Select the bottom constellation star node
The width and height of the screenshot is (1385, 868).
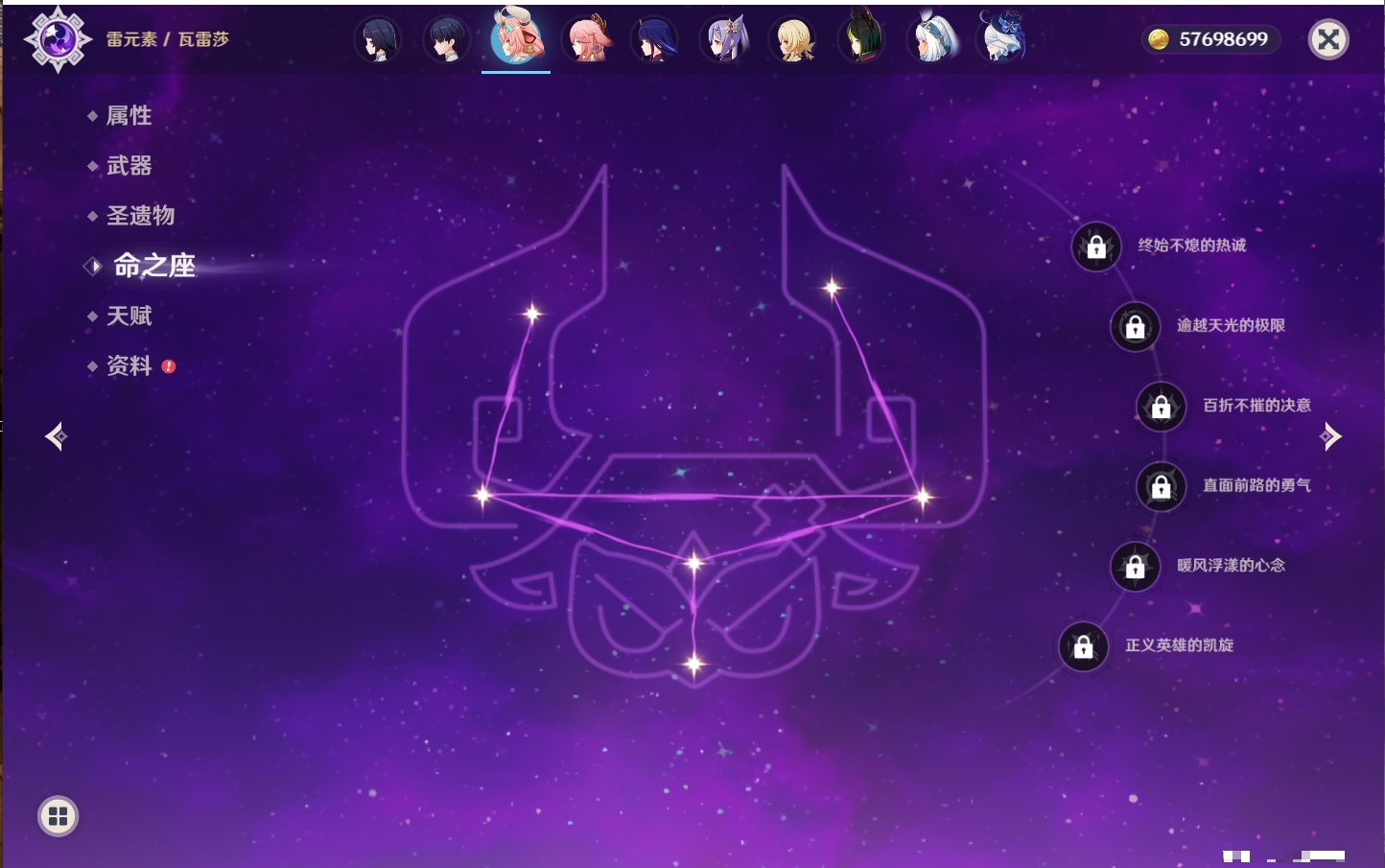[693, 663]
